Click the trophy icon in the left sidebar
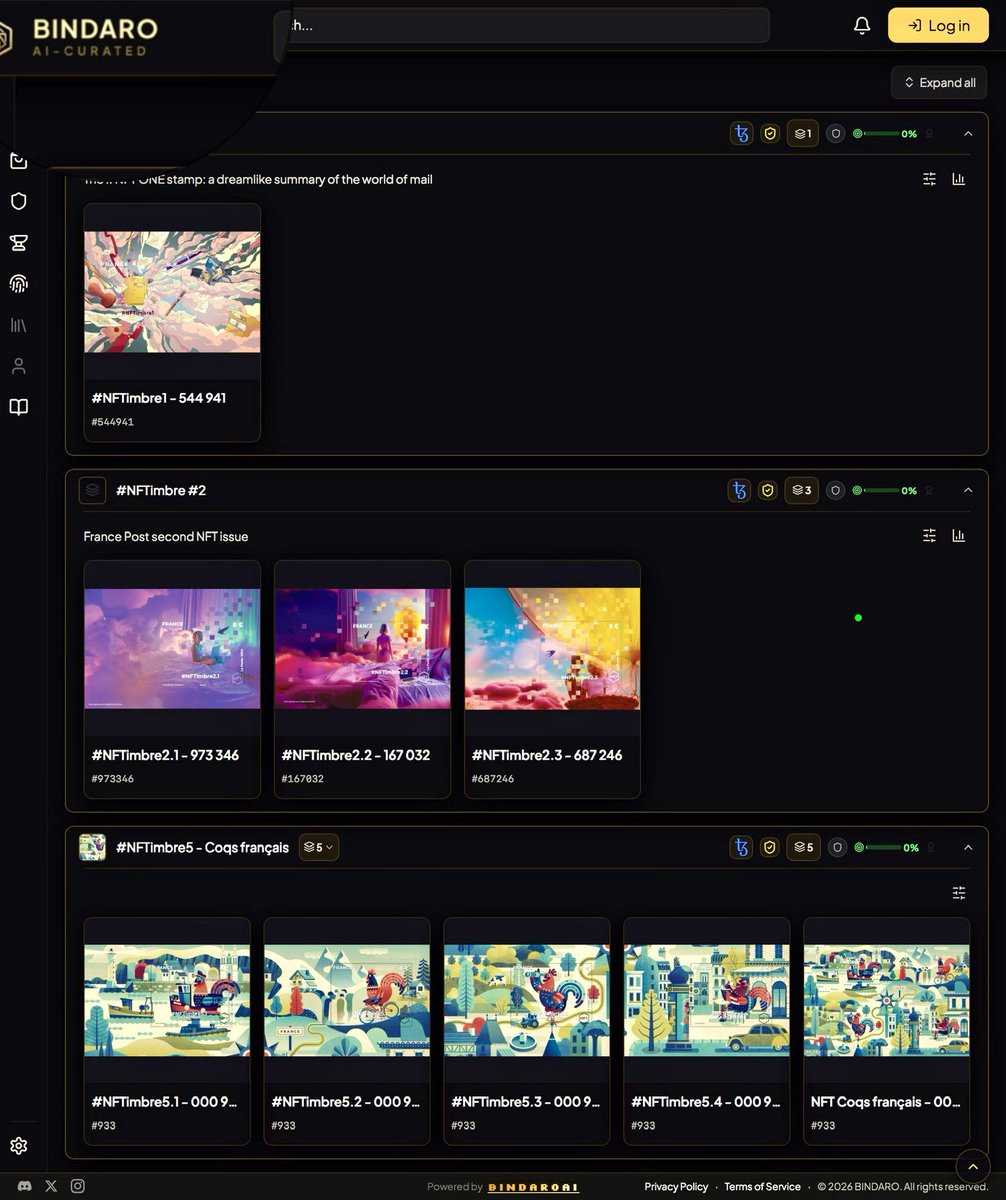The image size is (1006, 1200). (x=18, y=242)
